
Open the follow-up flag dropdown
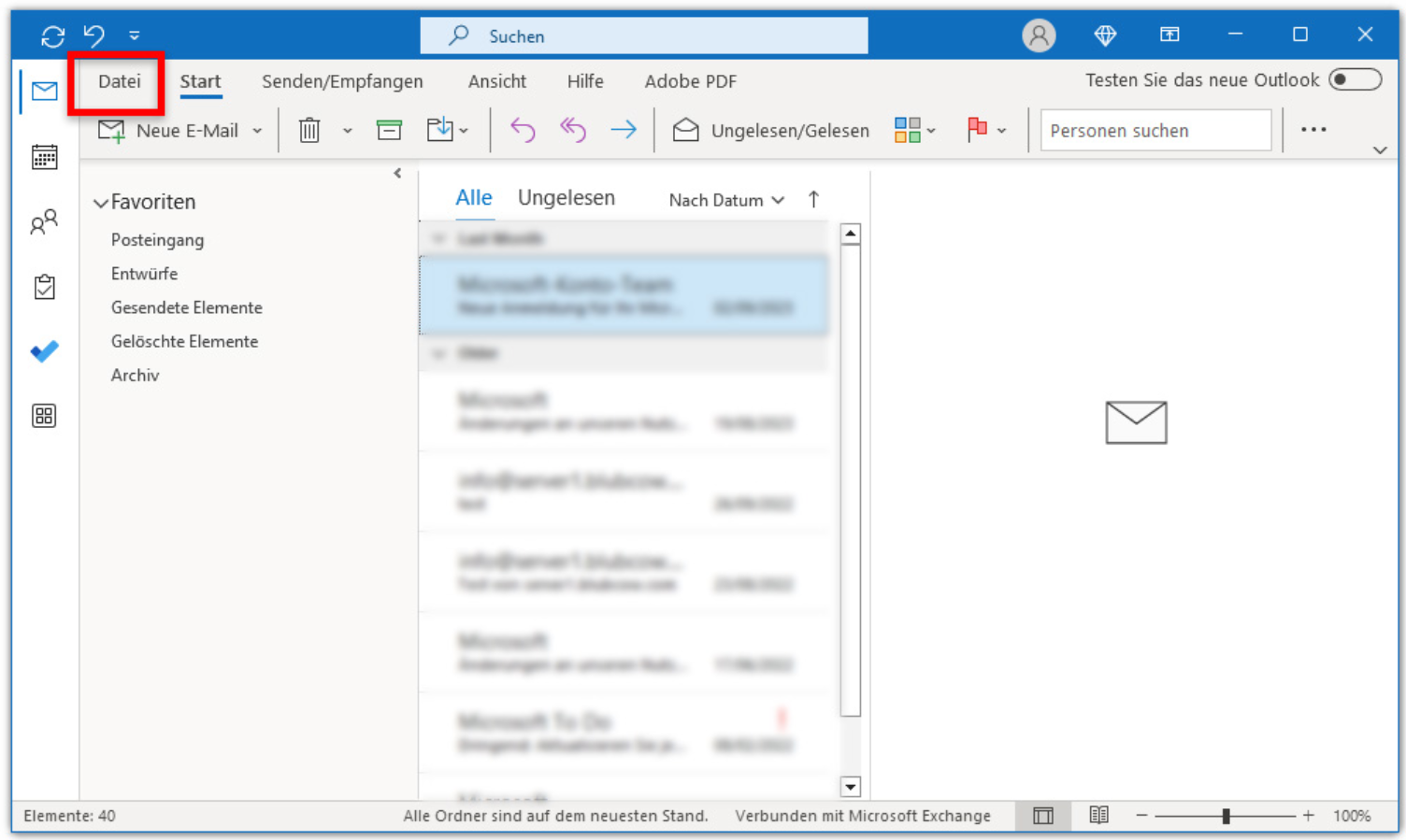1001,131
